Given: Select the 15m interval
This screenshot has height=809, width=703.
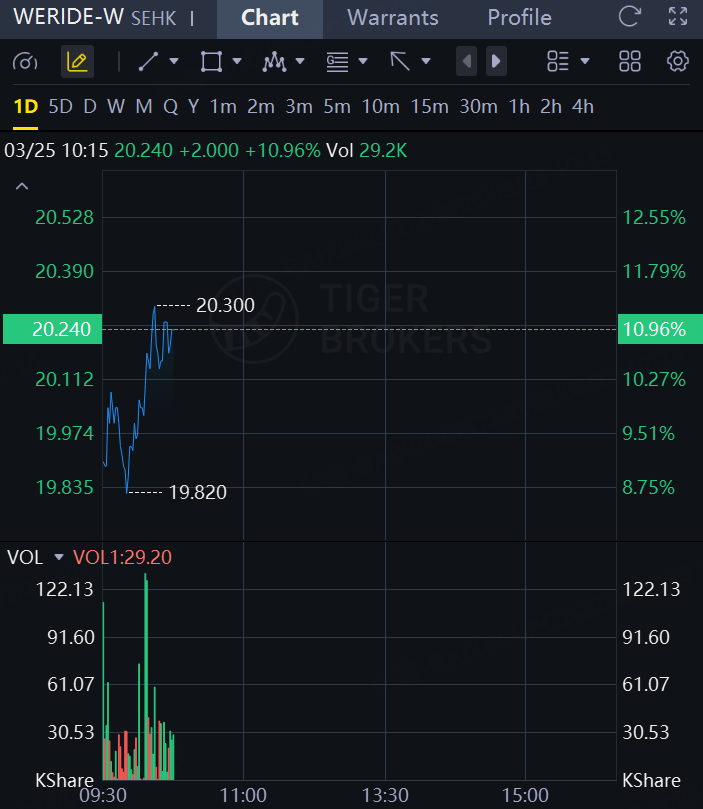Looking at the screenshot, I should pyautogui.click(x=430, y=107).
